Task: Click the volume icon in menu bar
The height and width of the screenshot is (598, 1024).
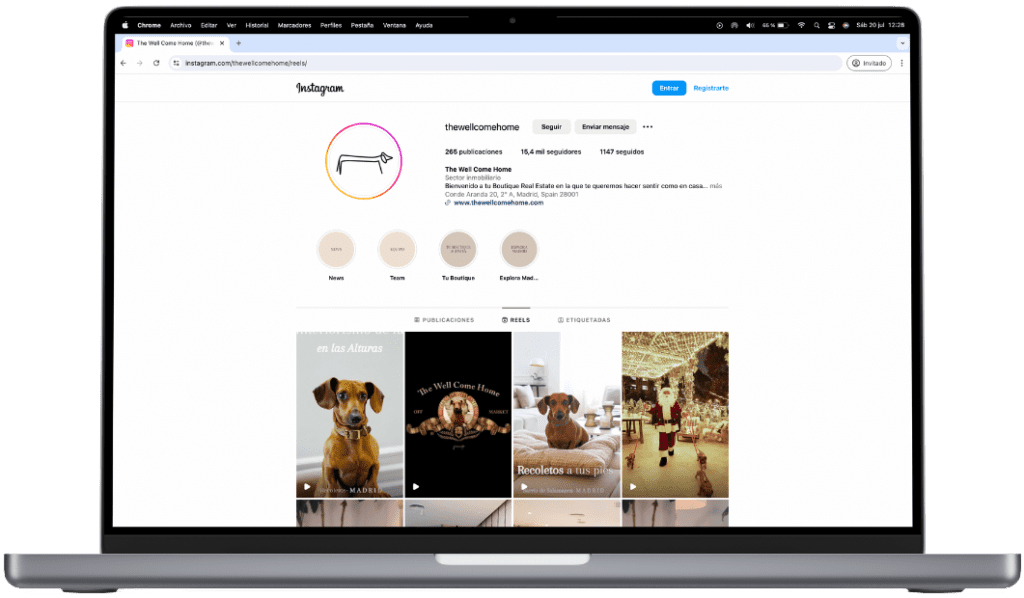Action: click(750, 25)
